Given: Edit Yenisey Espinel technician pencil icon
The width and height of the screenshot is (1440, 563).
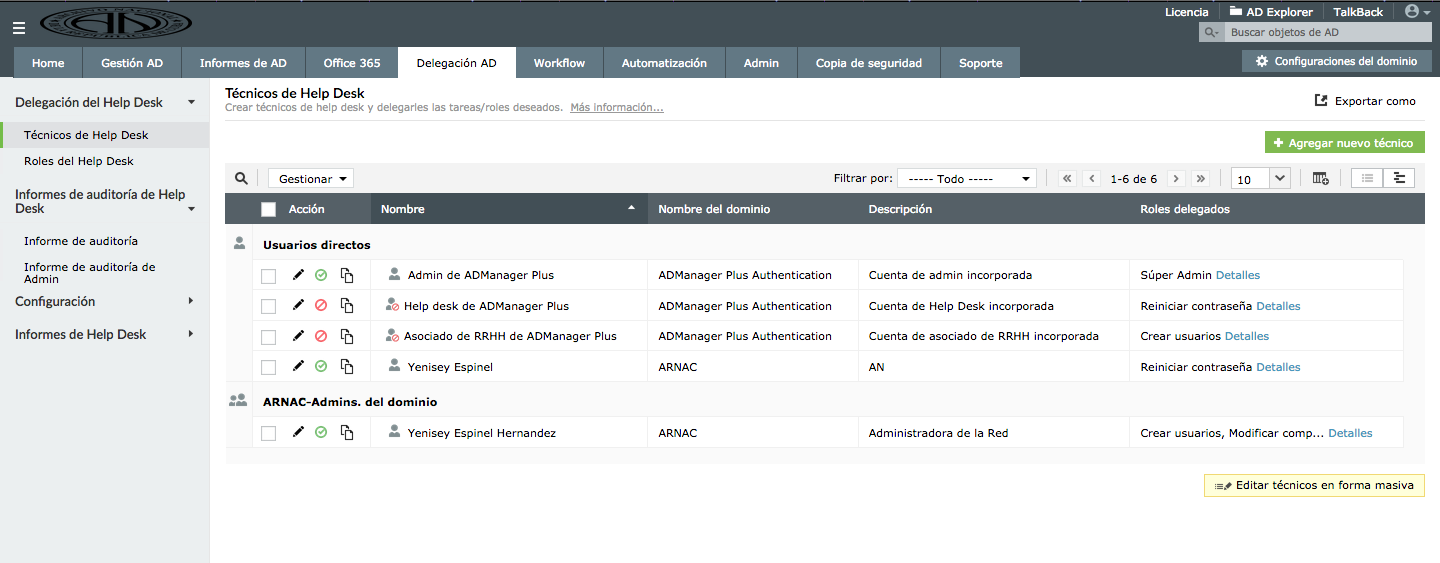Looking at the screenshot, I should click(298, 366).
